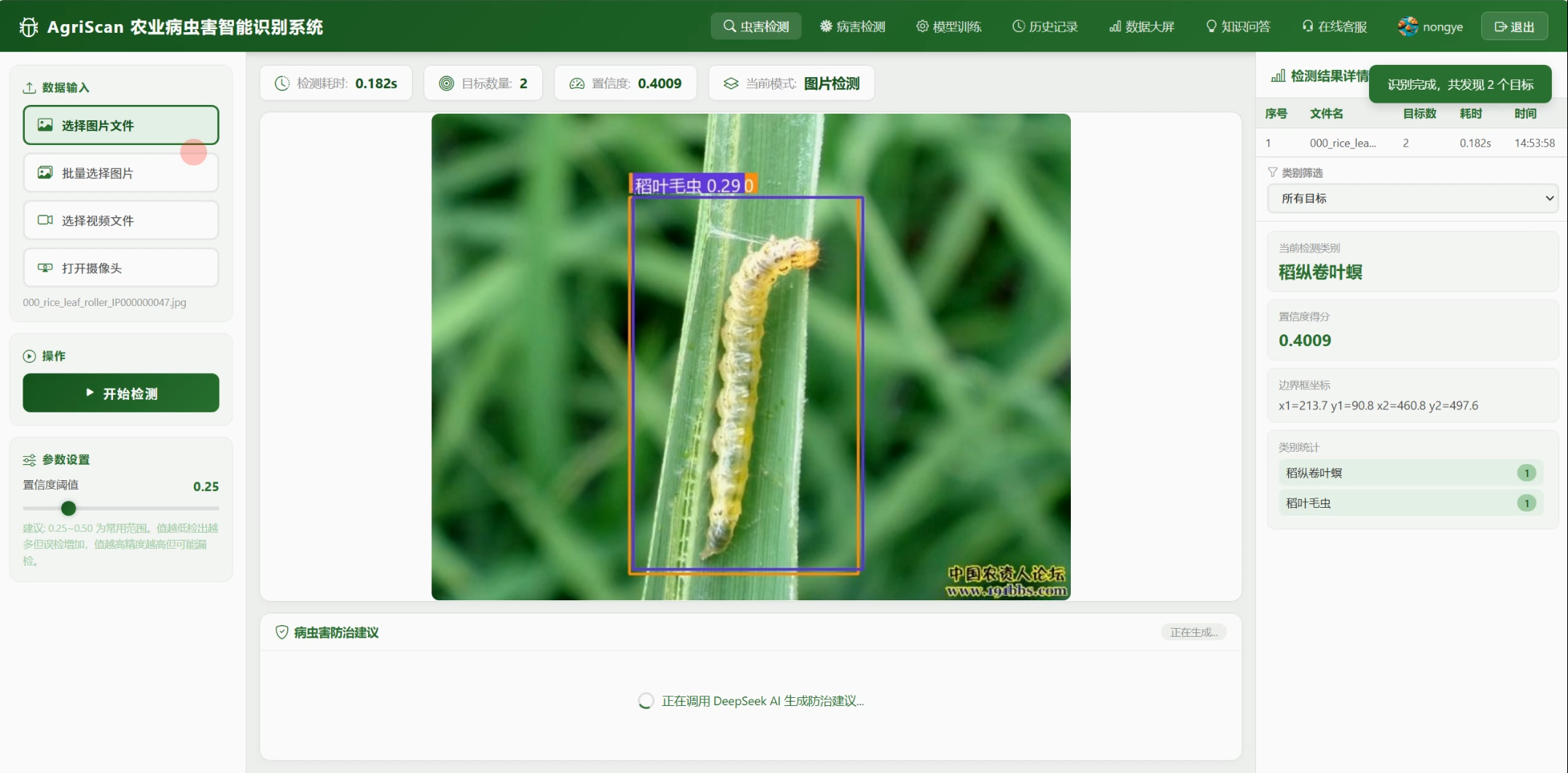Click the AgriScan bug logo icon
The width and height of the screenshot is (1568, 773).
pos(28,27)
